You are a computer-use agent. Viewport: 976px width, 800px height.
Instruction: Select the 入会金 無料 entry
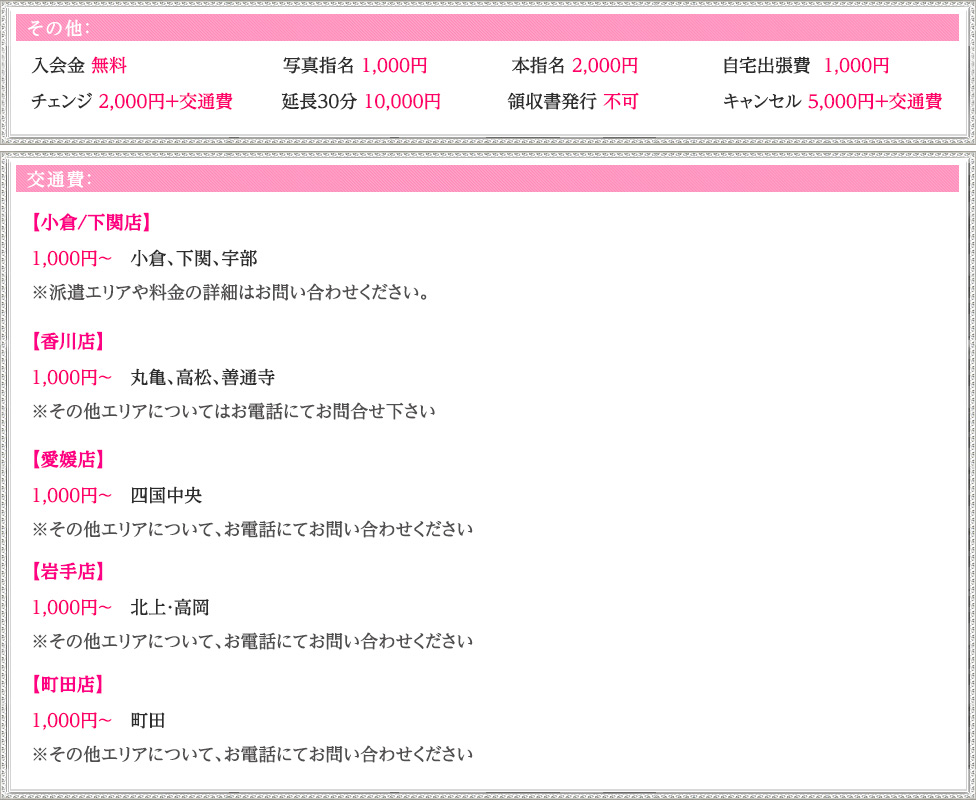tap(79, 67)
